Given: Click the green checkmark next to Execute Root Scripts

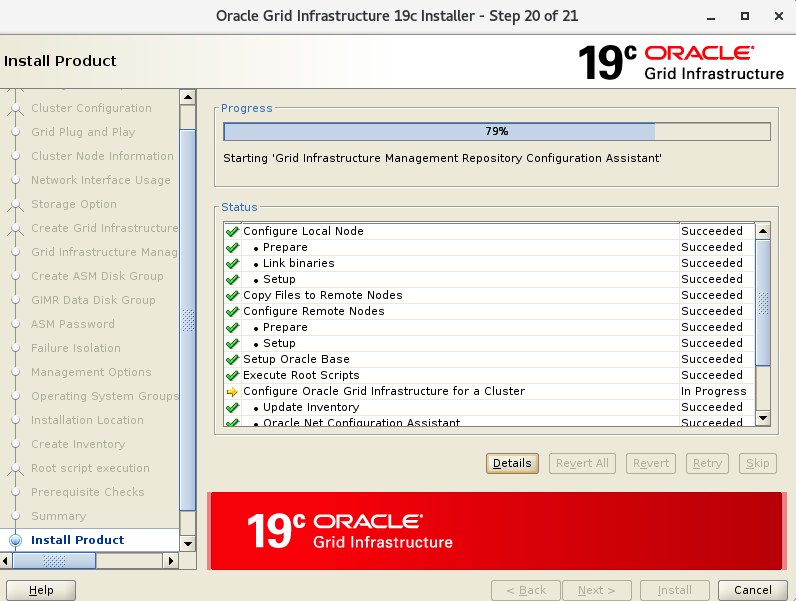Looking at the screenshot, I should [x=232, y=375].
